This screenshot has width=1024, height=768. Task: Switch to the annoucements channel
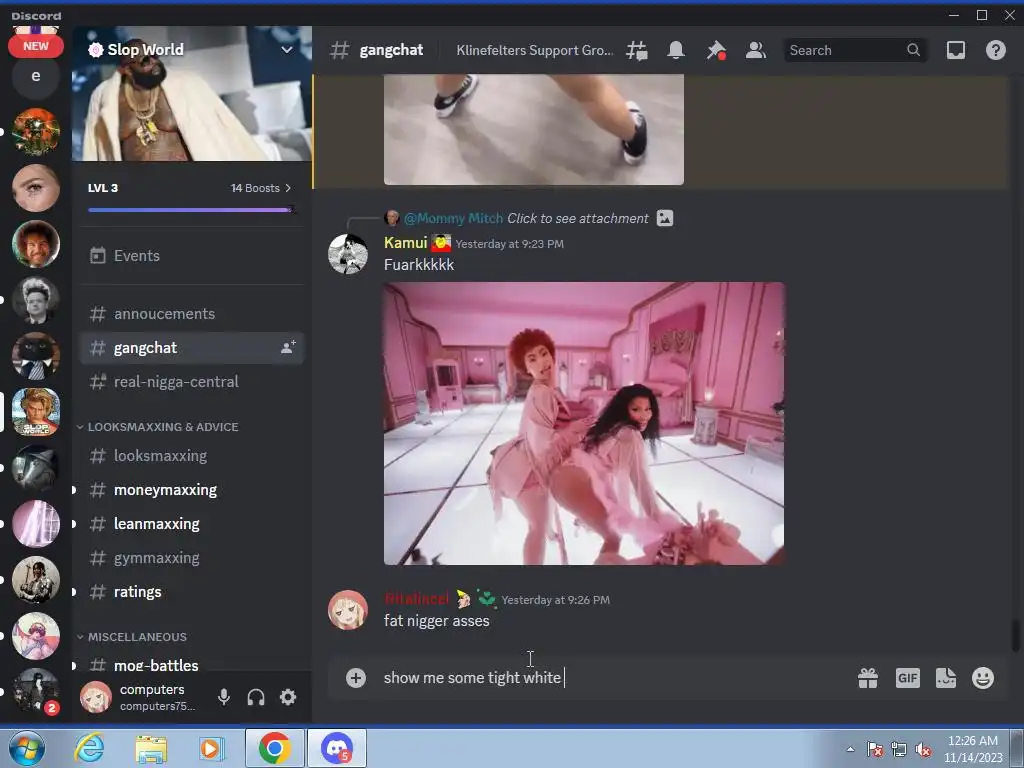(191, 313)
